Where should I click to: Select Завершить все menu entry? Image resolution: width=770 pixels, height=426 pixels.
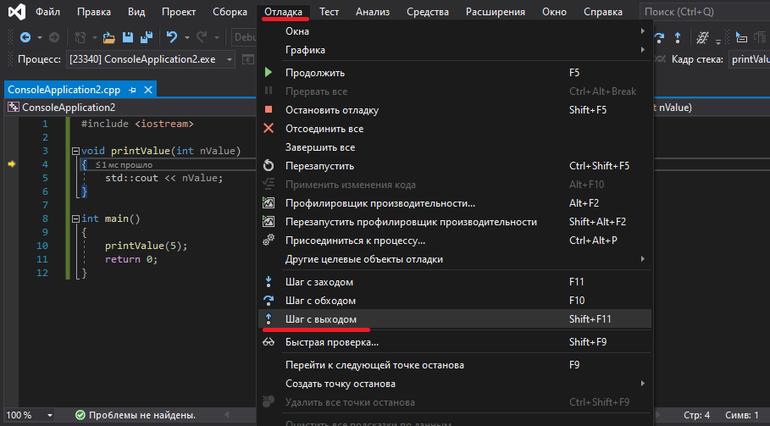click(x=455, y=147)
